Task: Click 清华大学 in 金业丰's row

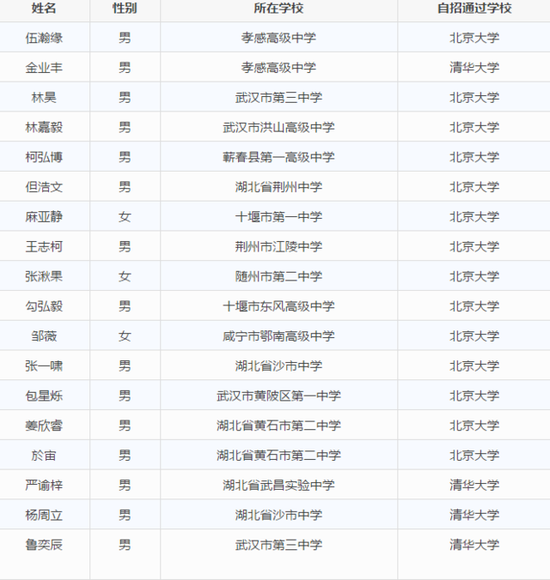Action: (474, 68)
